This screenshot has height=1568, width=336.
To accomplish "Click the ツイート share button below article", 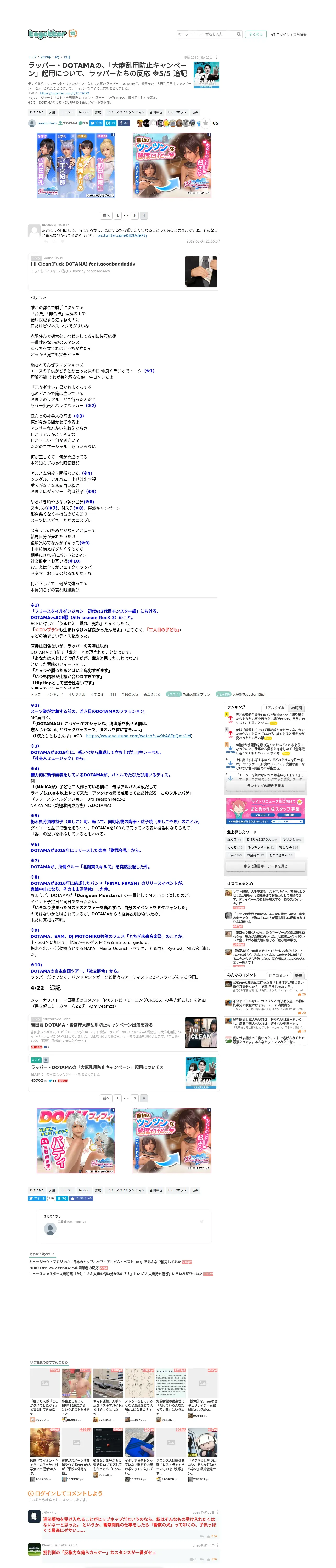I will tap(37, 1198).
